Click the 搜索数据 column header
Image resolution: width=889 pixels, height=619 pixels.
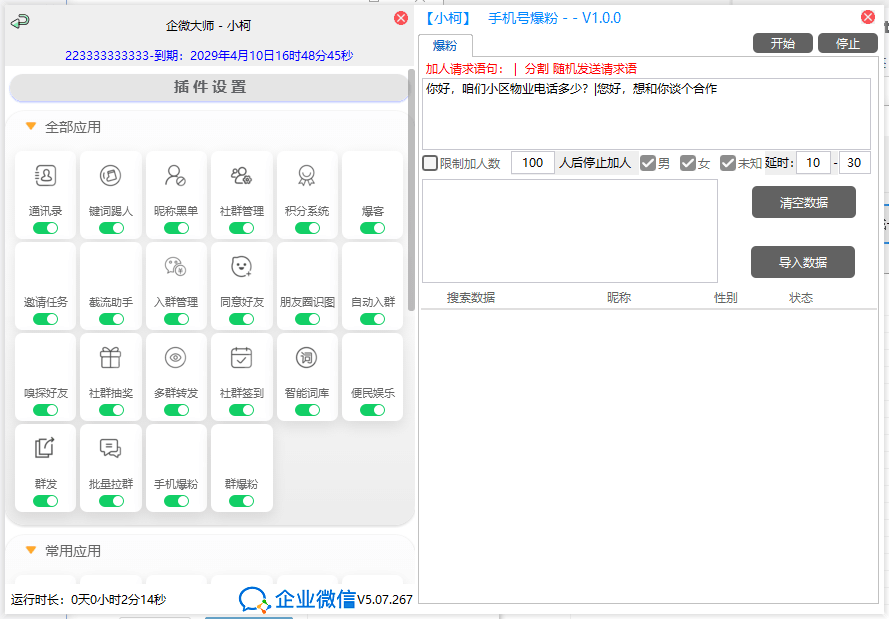coord(471,298)
